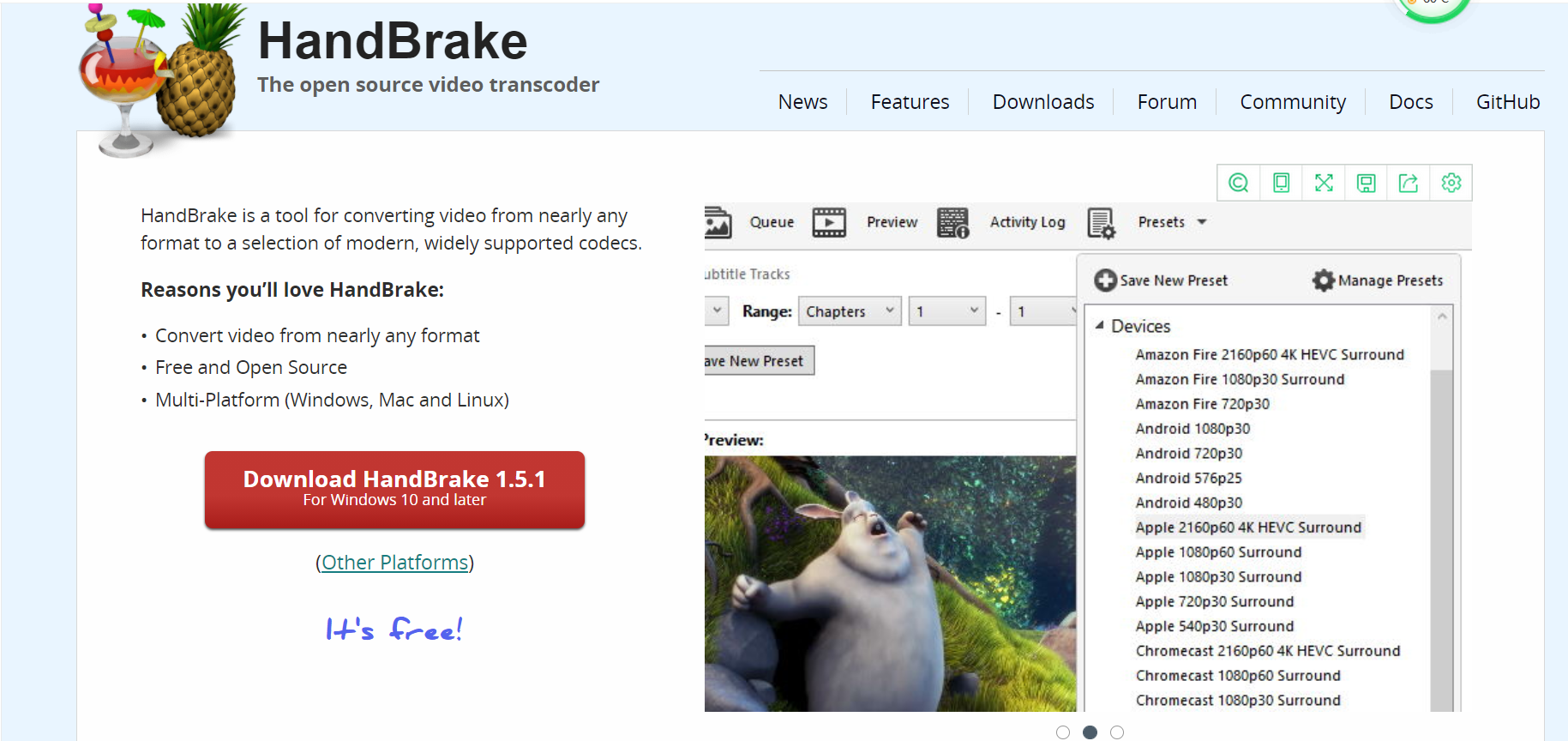Select the second filled carousel slide dot
Viewport: 1568px width, 741px height.
tap(1090, 732)
